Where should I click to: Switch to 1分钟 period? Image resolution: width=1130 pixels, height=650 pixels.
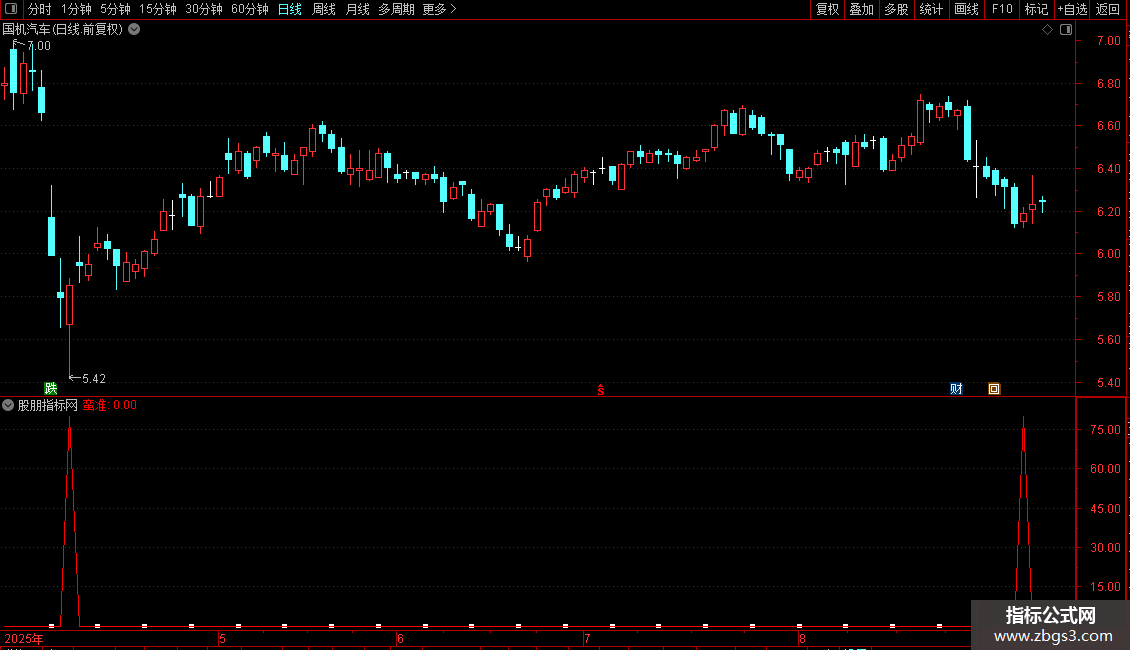(76, 9)
